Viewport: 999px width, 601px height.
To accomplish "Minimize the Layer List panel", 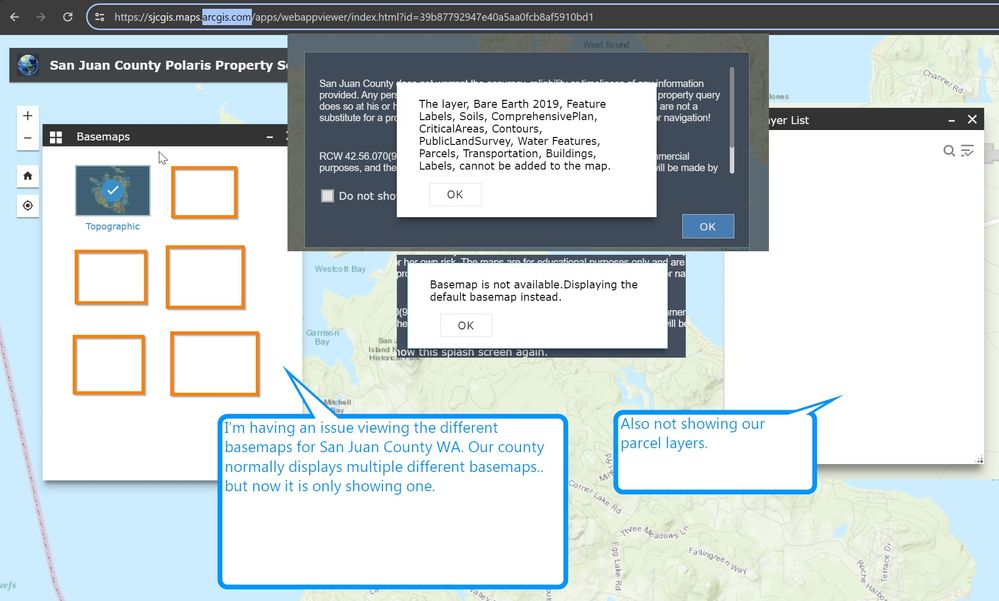I will tap(951, 120).
